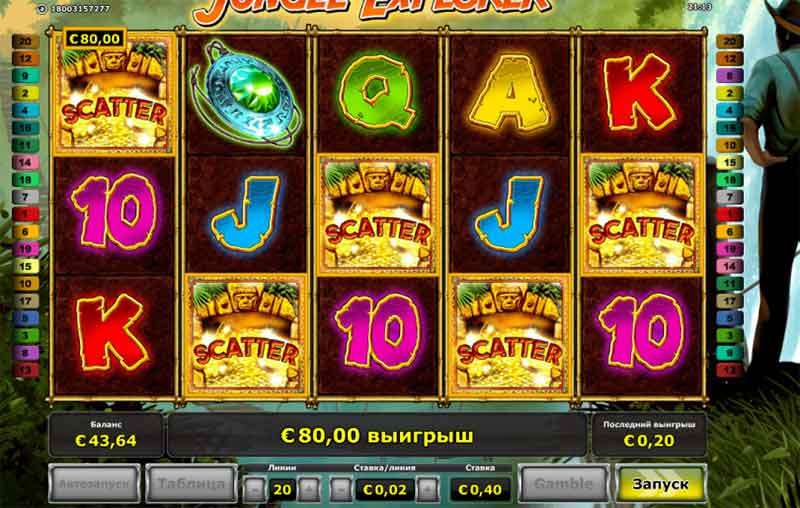The image size is (800, 508).
Task: Click the Scatter symbol on fifth reel
Action: click(642, 215)
